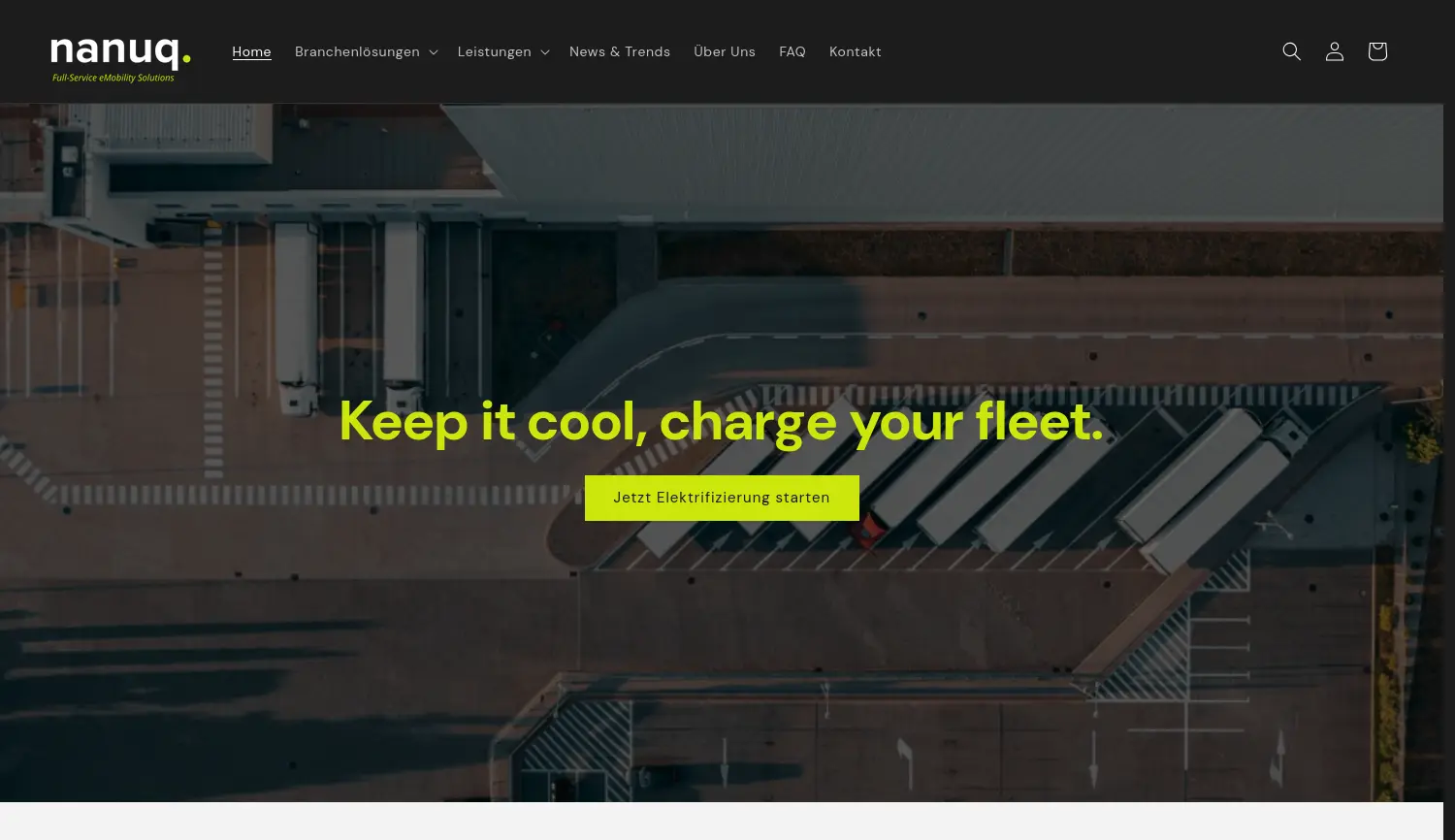Screen dimensions: 1455x840
Task: Expand the Branchenlösungen menu
Action: 357,51
